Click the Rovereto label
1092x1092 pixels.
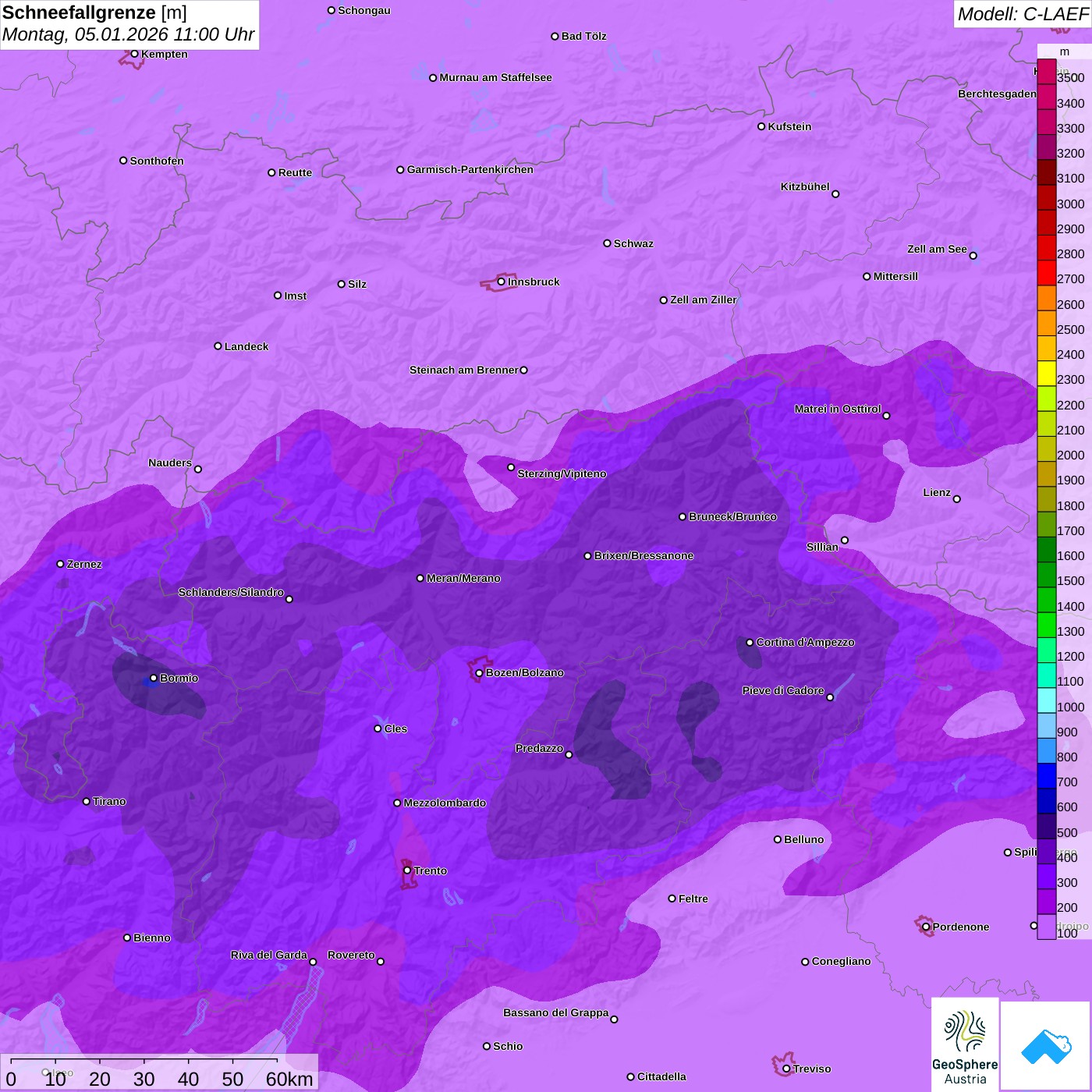[351, 955]
